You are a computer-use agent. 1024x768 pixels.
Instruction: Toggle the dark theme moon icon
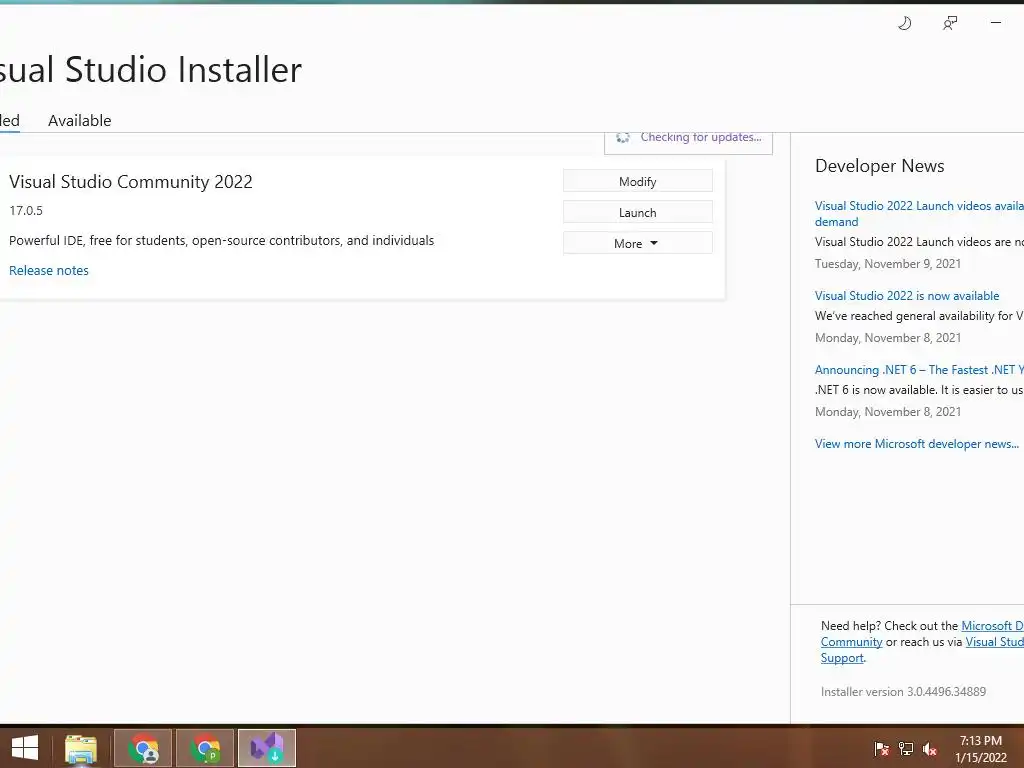[904, 24]
